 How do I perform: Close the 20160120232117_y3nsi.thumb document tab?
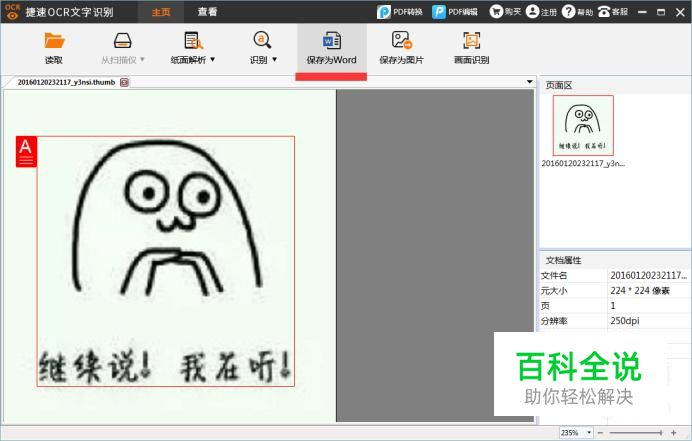click(x=124, y=83)
